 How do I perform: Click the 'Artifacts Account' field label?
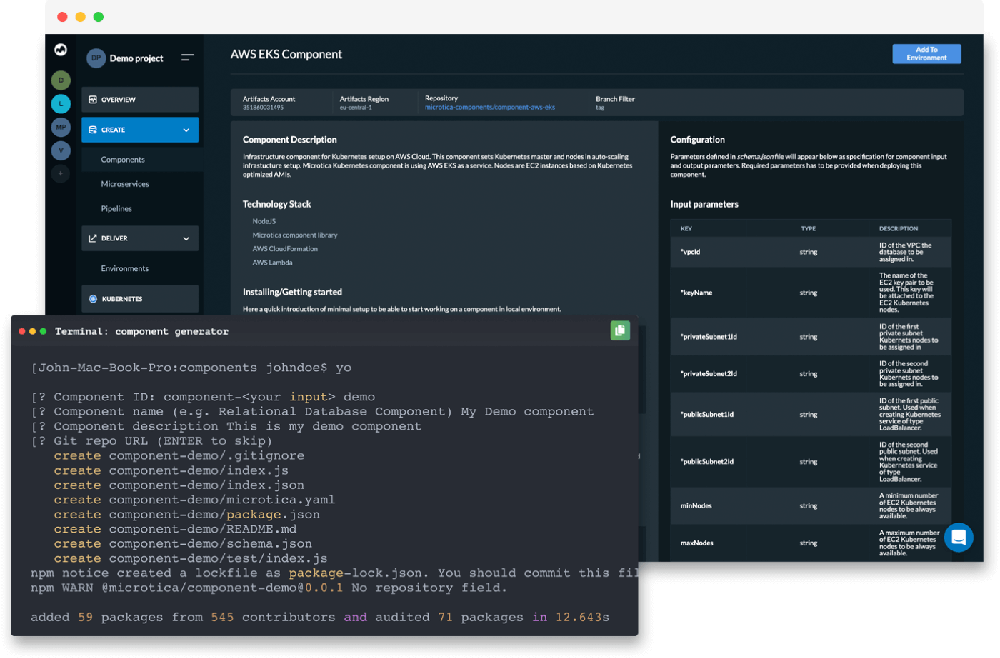[x=268, y=99]
